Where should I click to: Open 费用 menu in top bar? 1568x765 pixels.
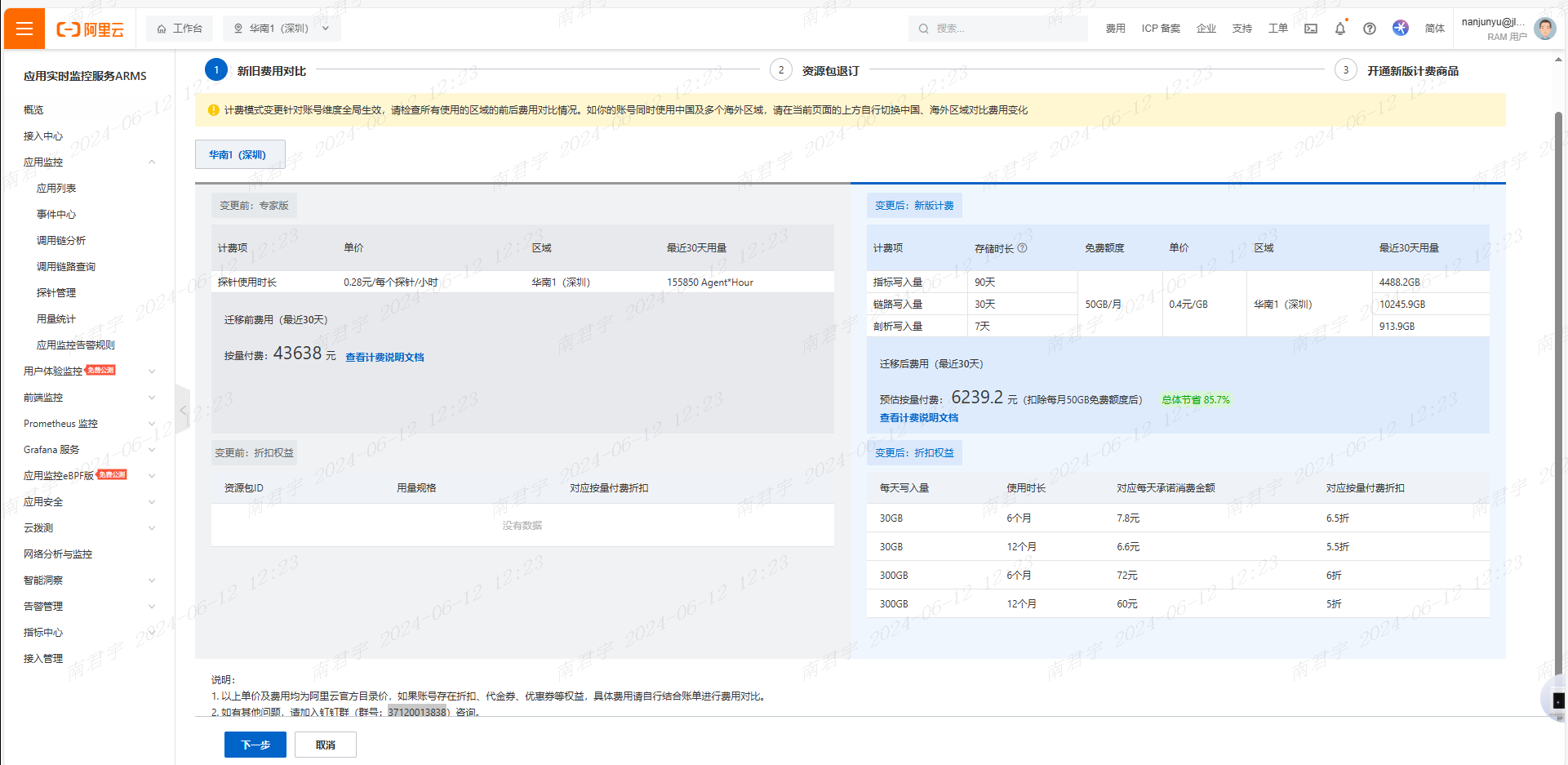pos(1115,29)
